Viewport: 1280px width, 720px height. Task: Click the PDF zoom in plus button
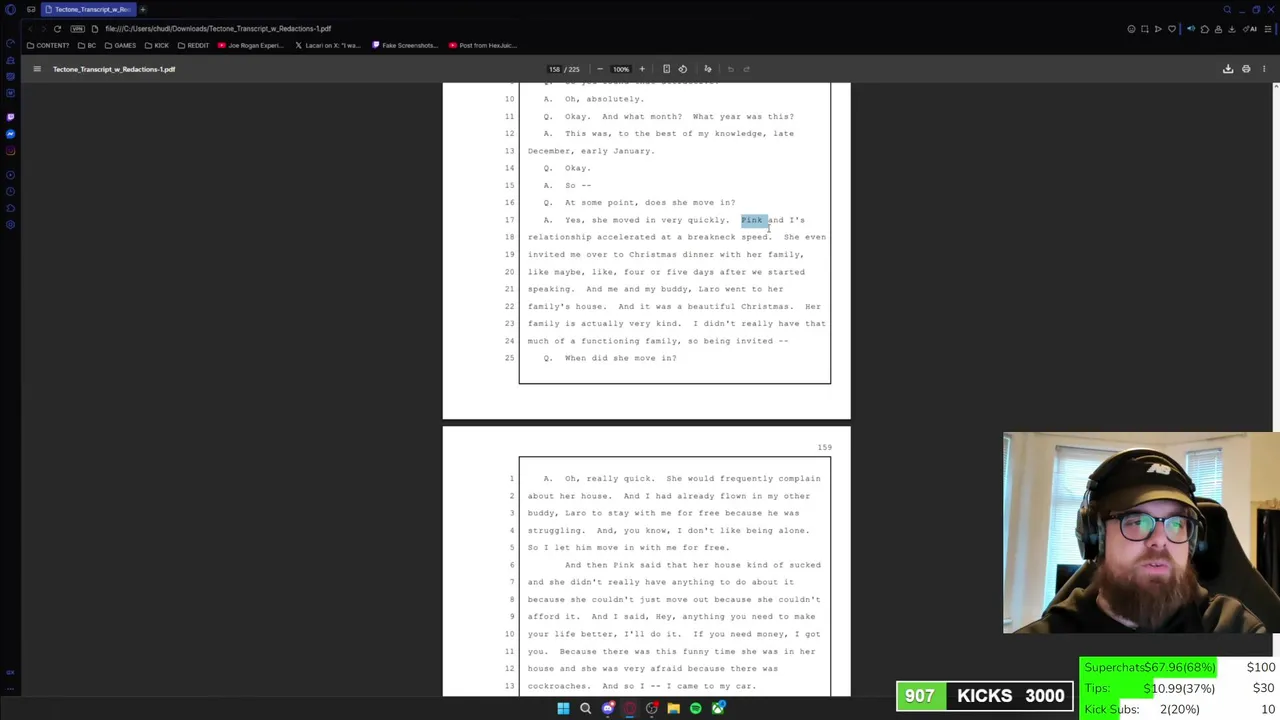click(642, 69)
